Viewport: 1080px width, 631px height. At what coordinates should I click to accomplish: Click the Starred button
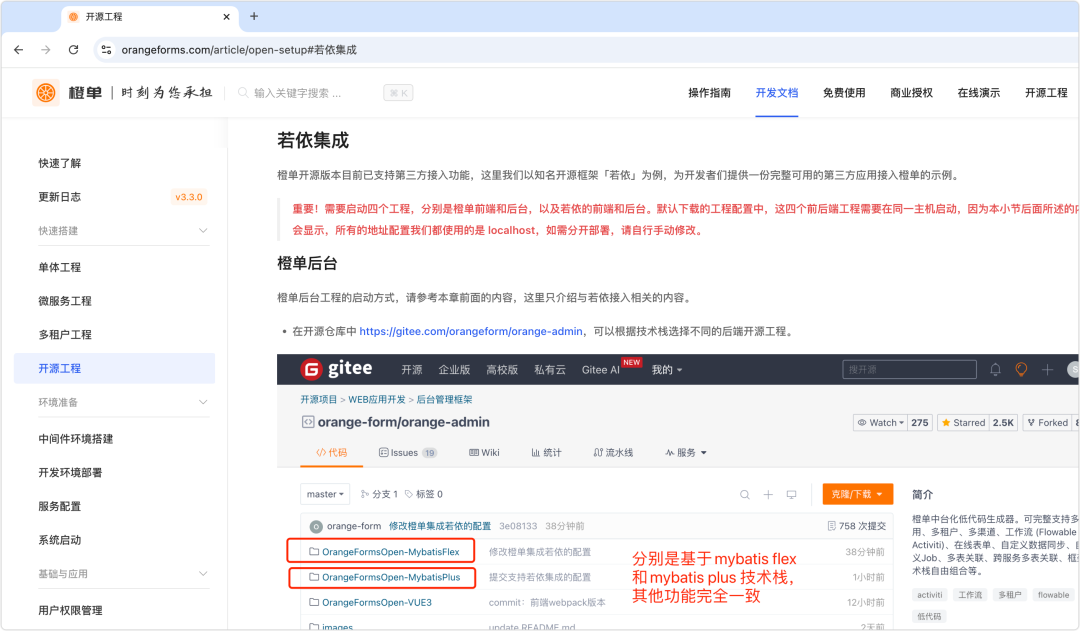pyautogui.click(x=963, y=423)
